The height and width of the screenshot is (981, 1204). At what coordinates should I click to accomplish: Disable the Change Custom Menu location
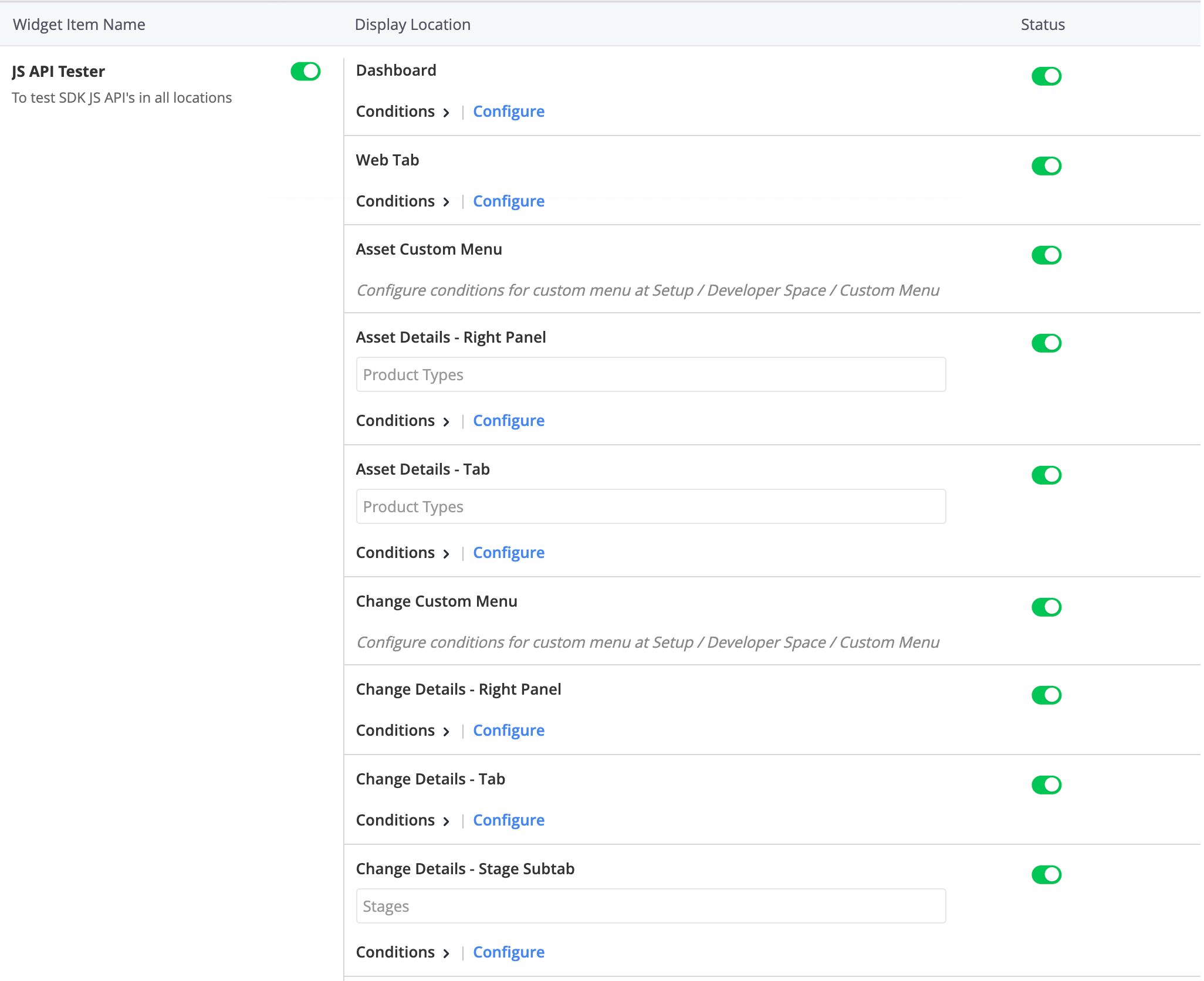(1046, 607)
